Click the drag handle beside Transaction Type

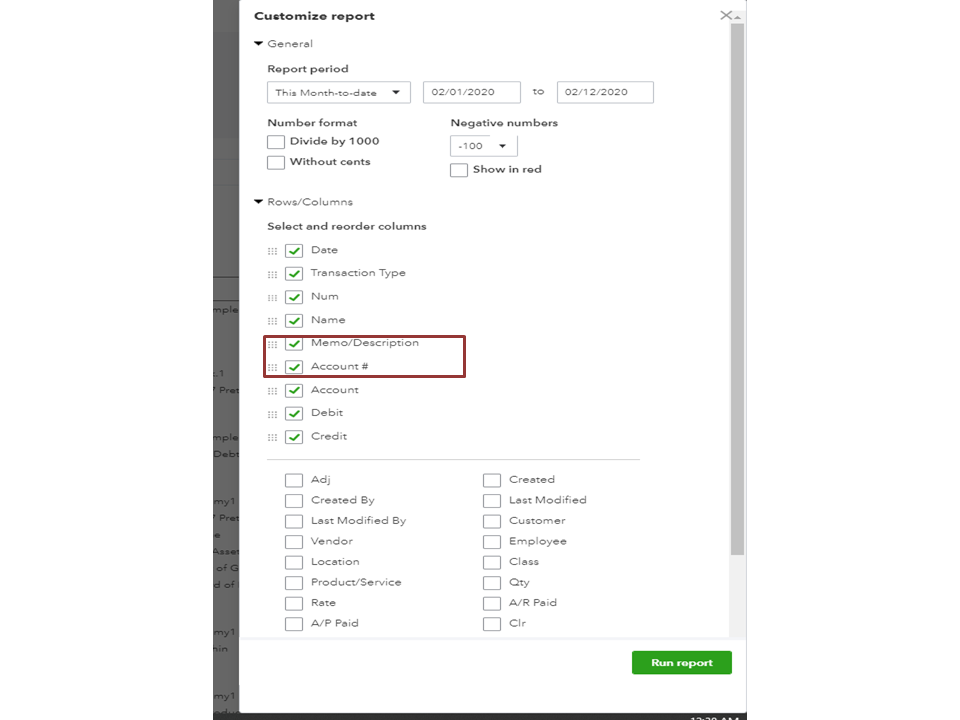tap(273, 274)
